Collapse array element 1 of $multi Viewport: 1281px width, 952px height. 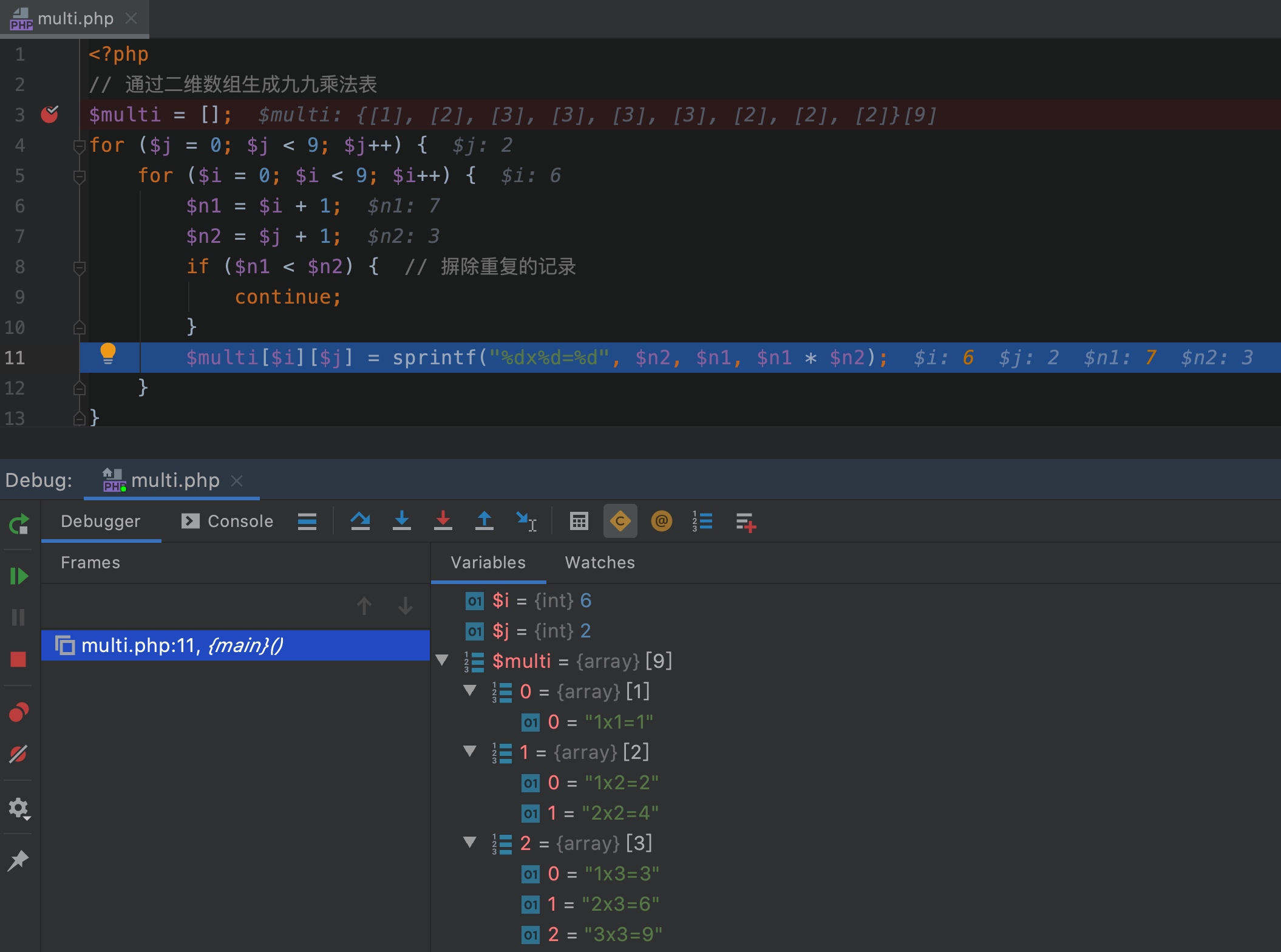[x=470, y=752]
